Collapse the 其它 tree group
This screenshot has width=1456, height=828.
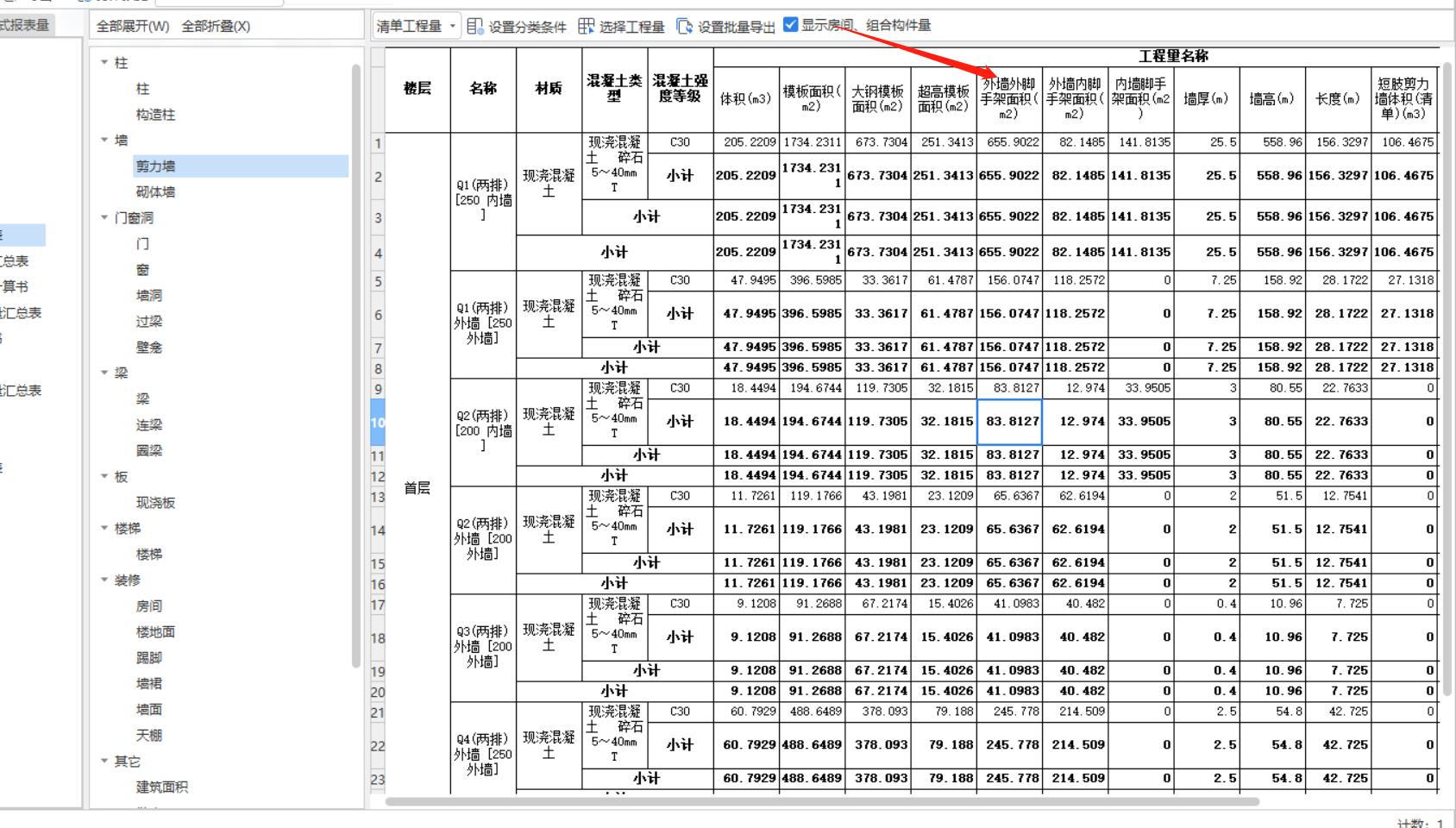click(104, 761)
